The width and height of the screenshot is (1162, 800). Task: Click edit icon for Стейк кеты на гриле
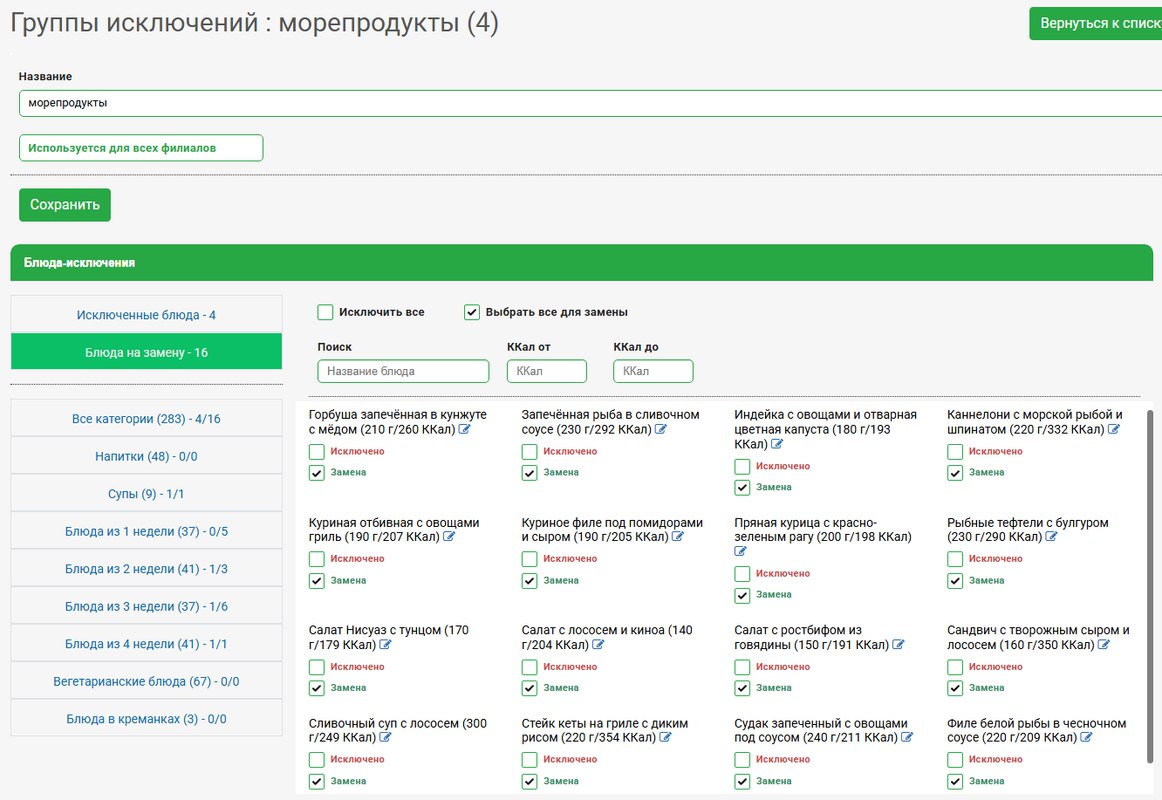tap(665, 738)
